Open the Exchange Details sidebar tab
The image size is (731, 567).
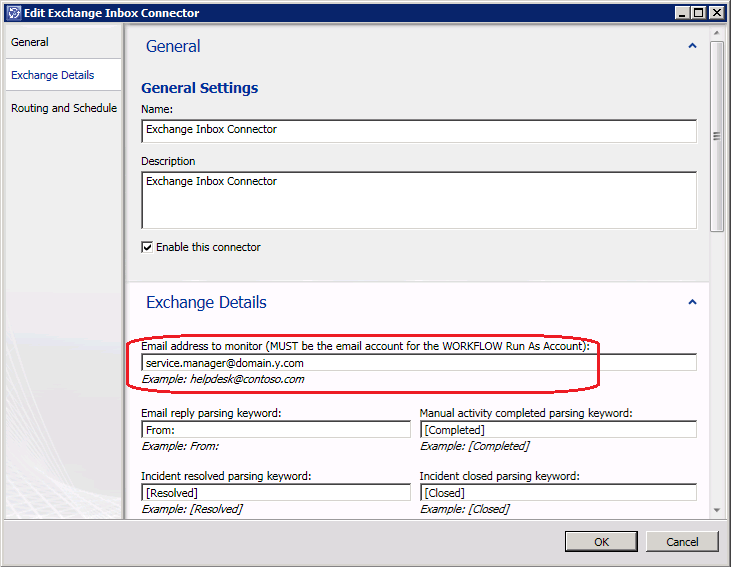pos(53,75)
